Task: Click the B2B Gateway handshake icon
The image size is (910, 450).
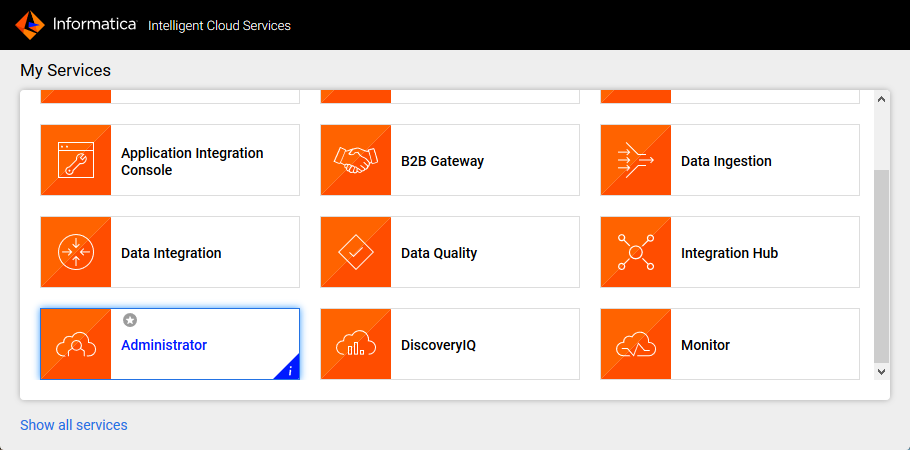Action: click(x=356, y=160)
